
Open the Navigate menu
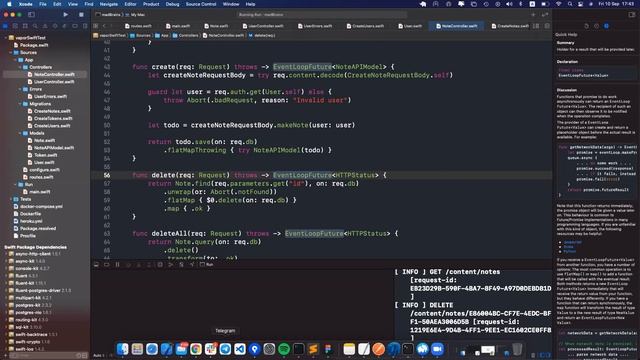pos(109,4)
